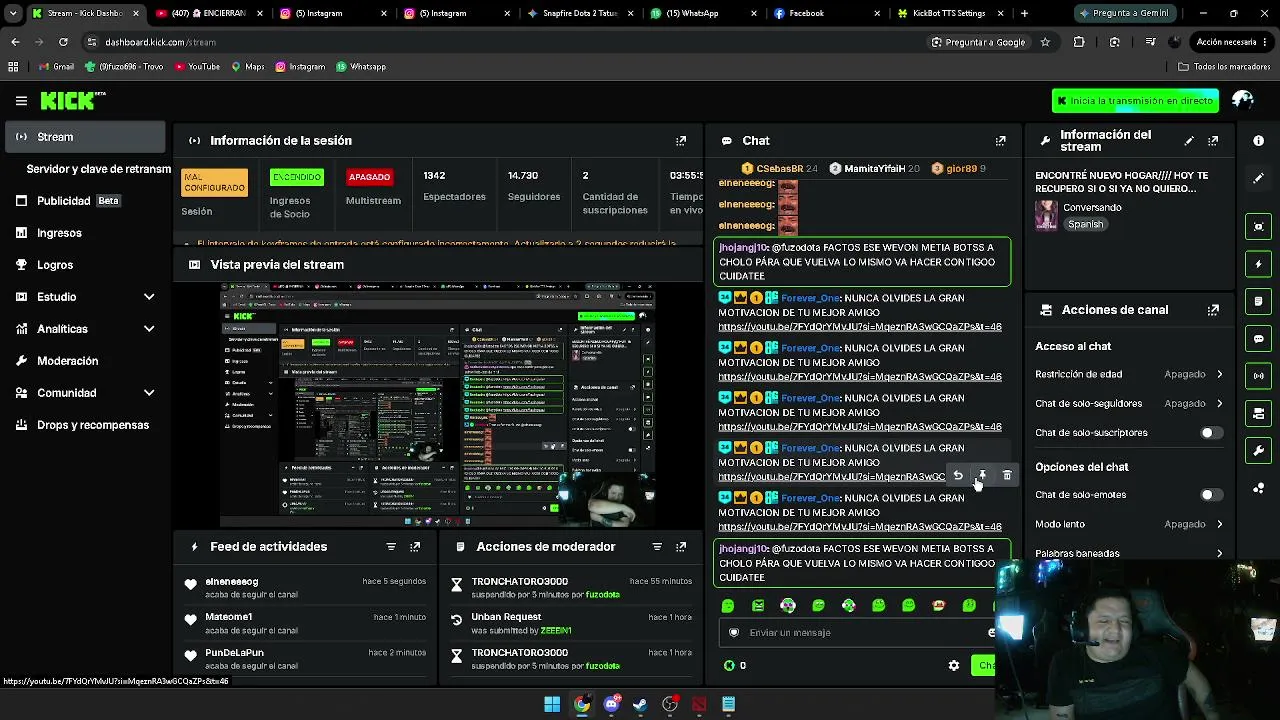Open Restricción de edad options

point(1129,374)
